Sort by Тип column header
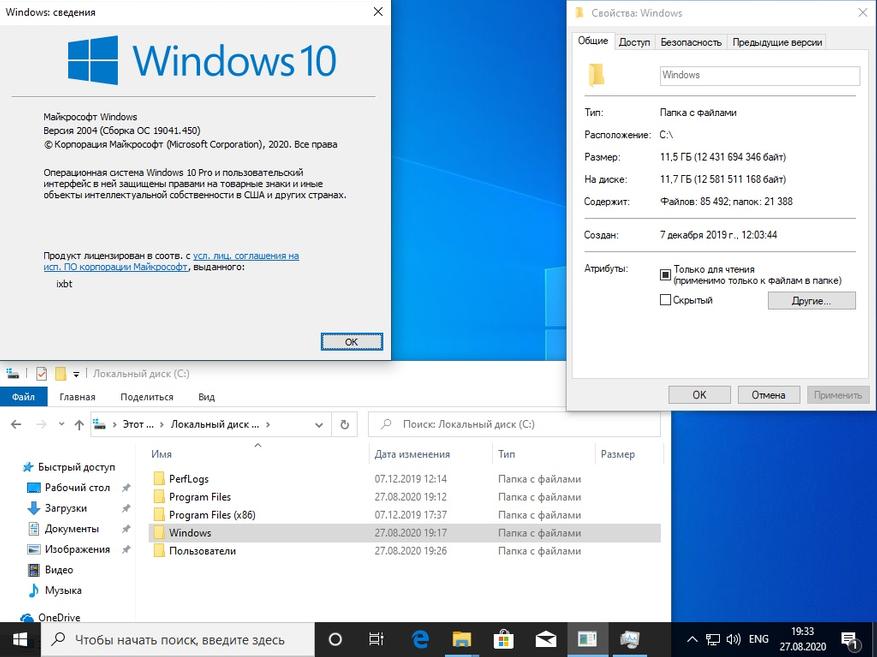 507,454
